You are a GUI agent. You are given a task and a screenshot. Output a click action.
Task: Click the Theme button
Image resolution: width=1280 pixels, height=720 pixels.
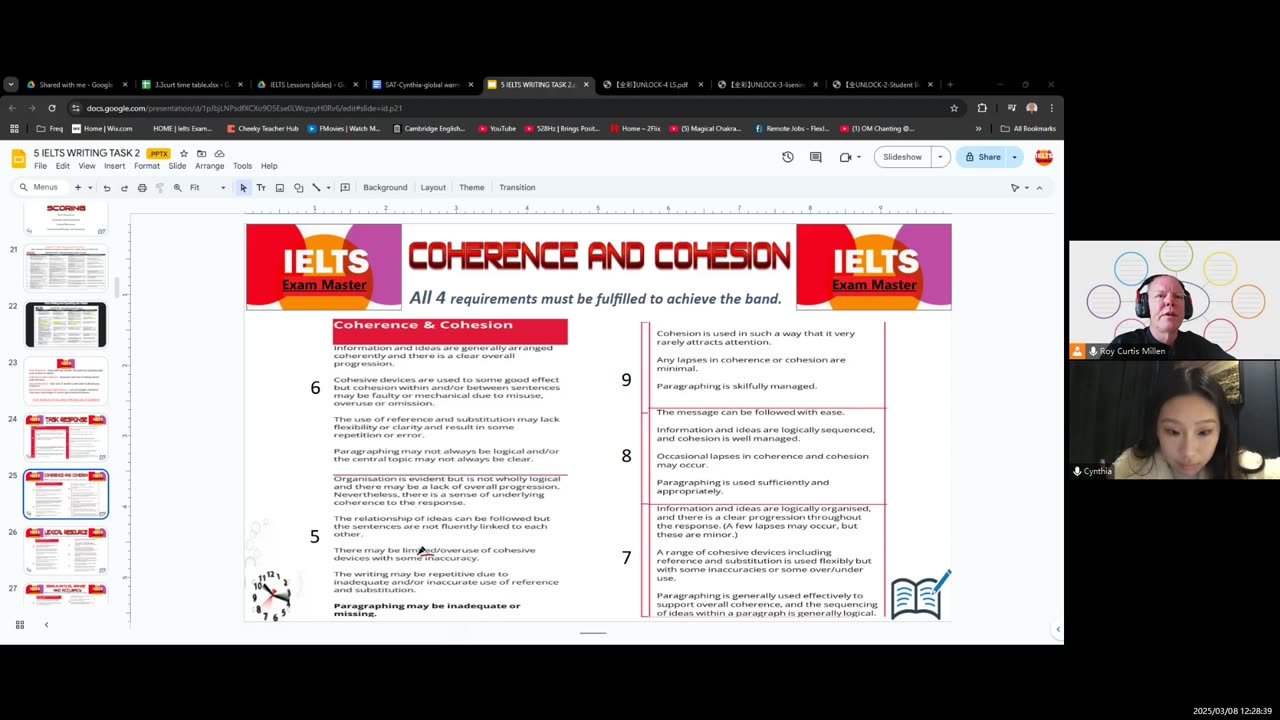(471, 187)
